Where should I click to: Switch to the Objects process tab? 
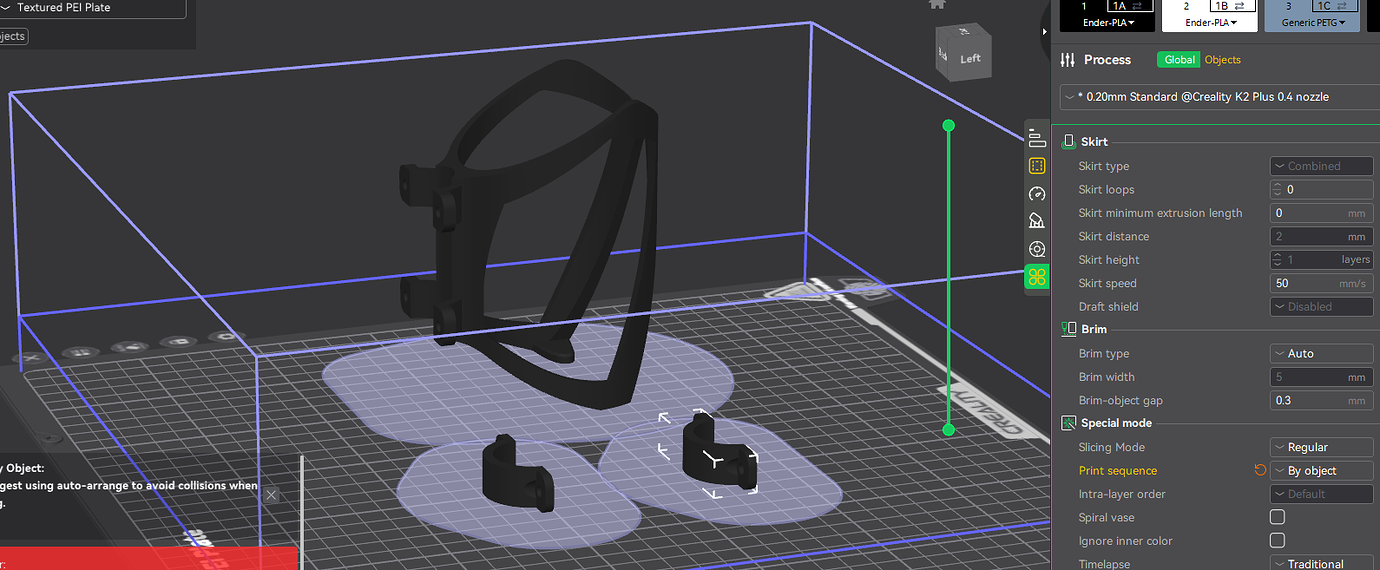1222,60
